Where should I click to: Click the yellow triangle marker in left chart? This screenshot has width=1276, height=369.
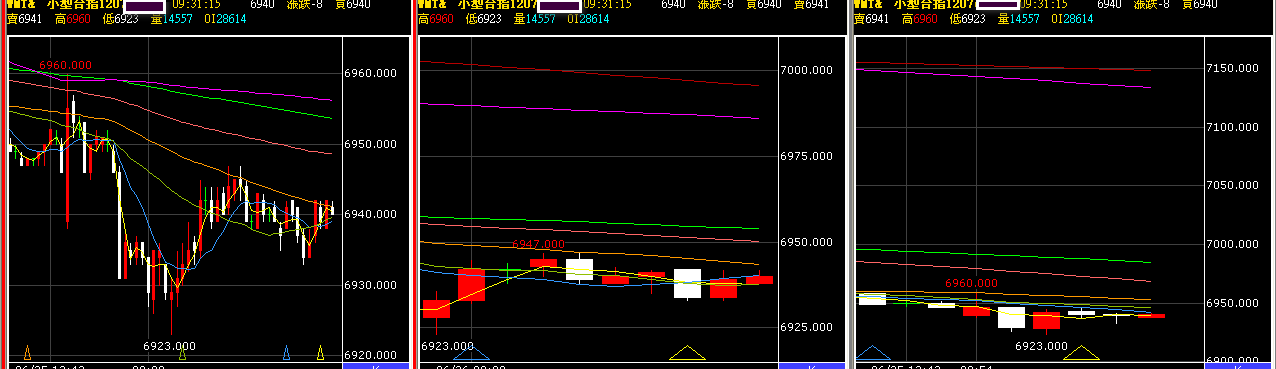[320, 352]
